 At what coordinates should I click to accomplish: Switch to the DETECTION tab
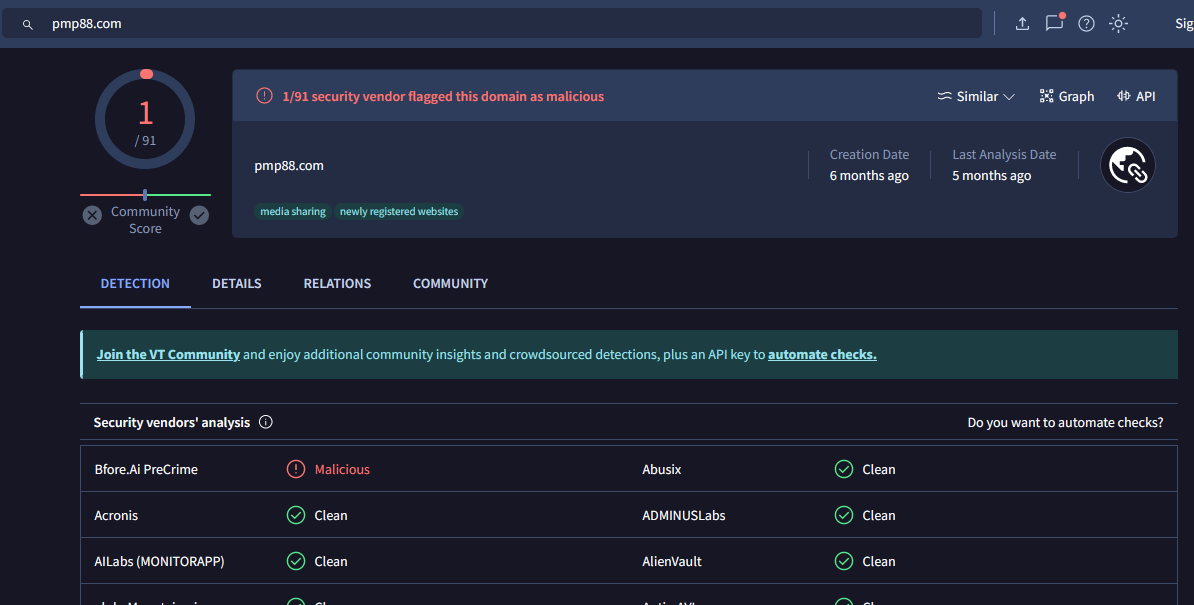point(136,283)
